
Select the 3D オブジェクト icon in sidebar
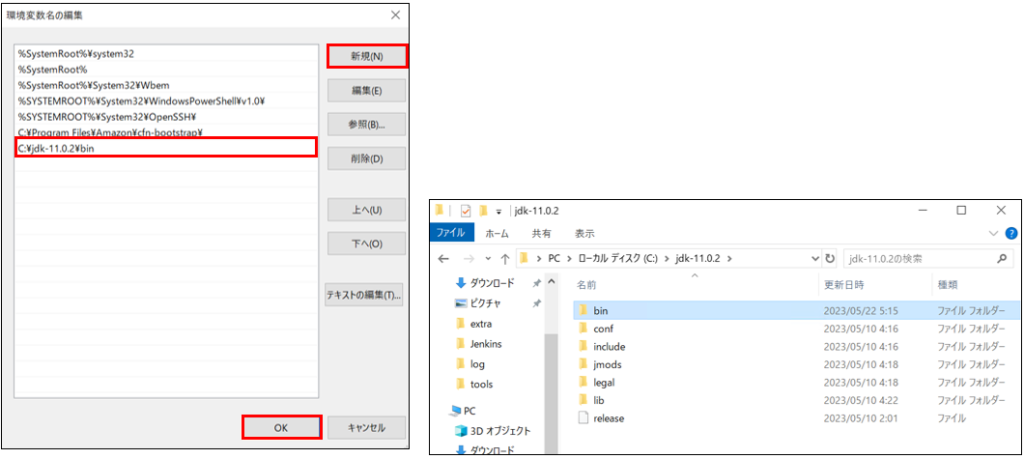tap(461, 431)
